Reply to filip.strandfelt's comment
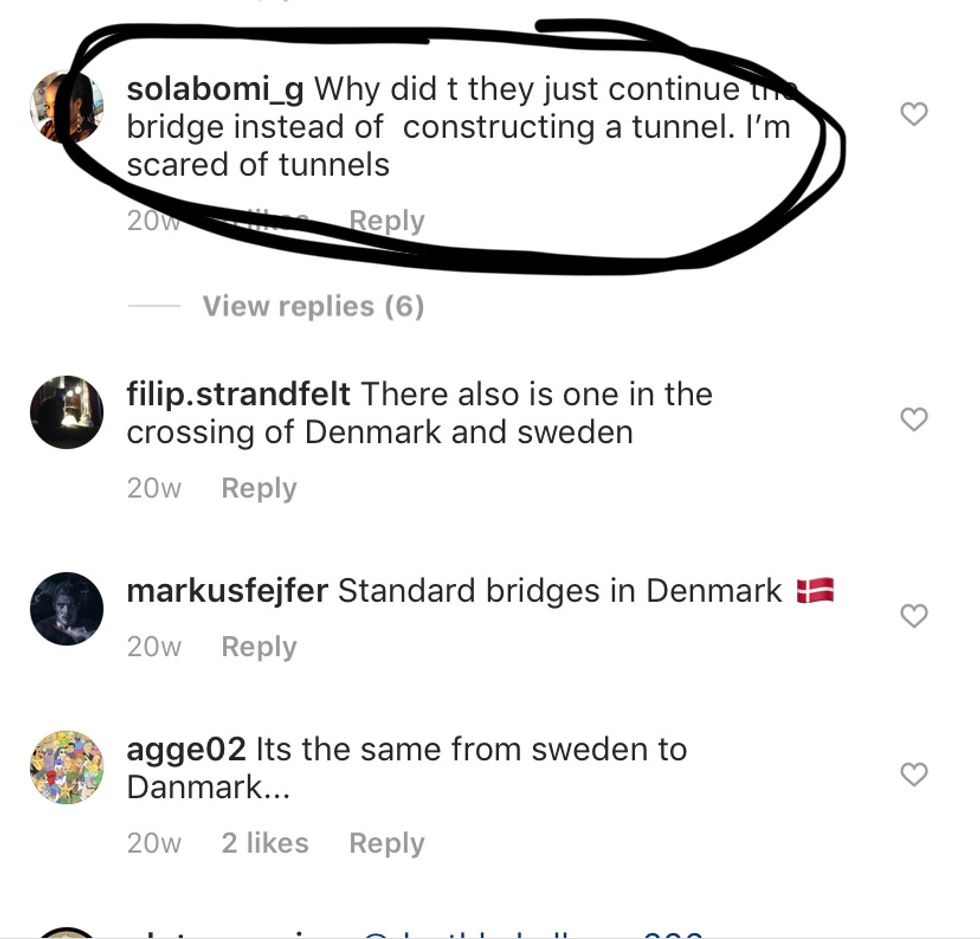 click(259, 488)
